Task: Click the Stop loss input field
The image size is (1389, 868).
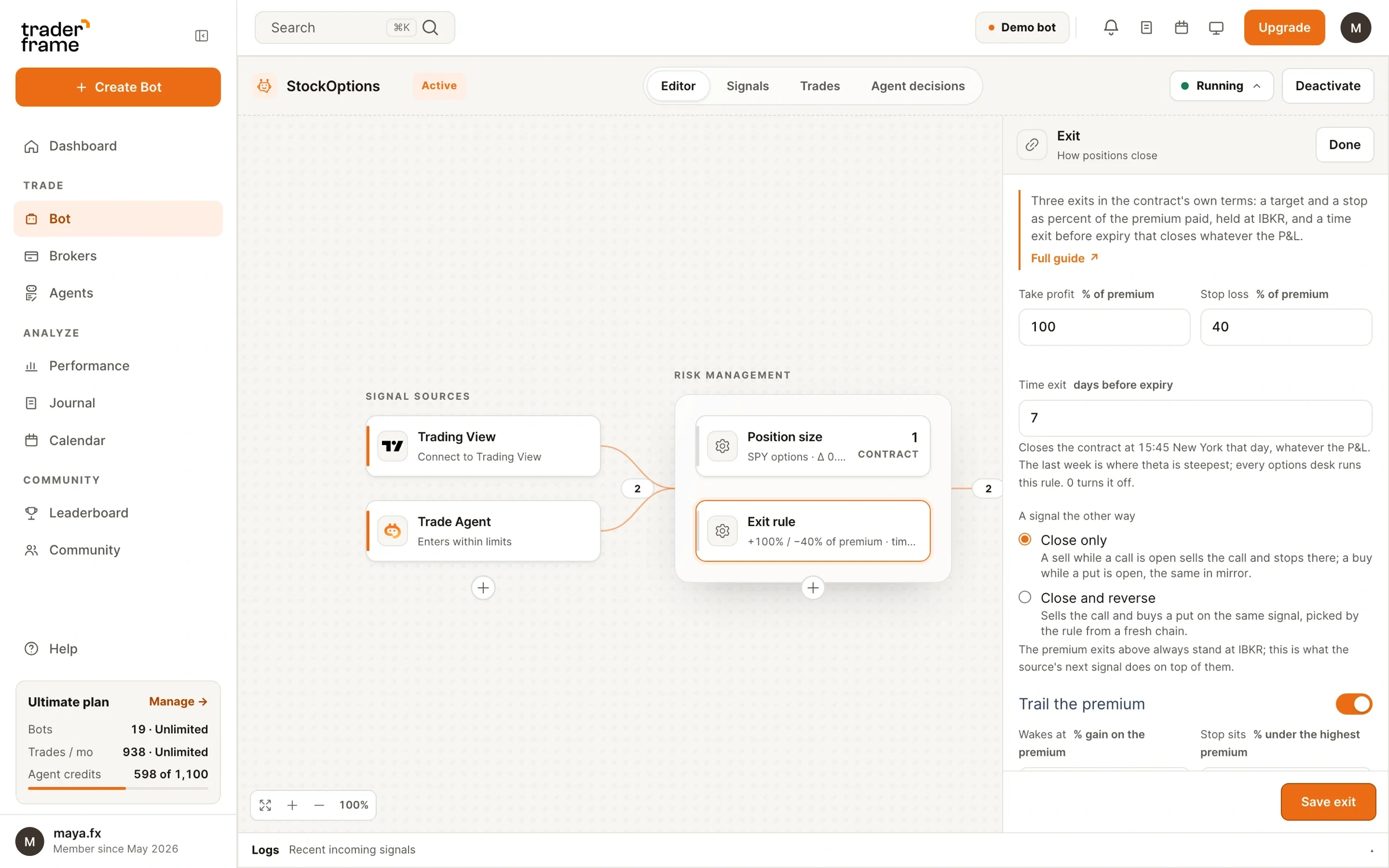Action: 1285,327
